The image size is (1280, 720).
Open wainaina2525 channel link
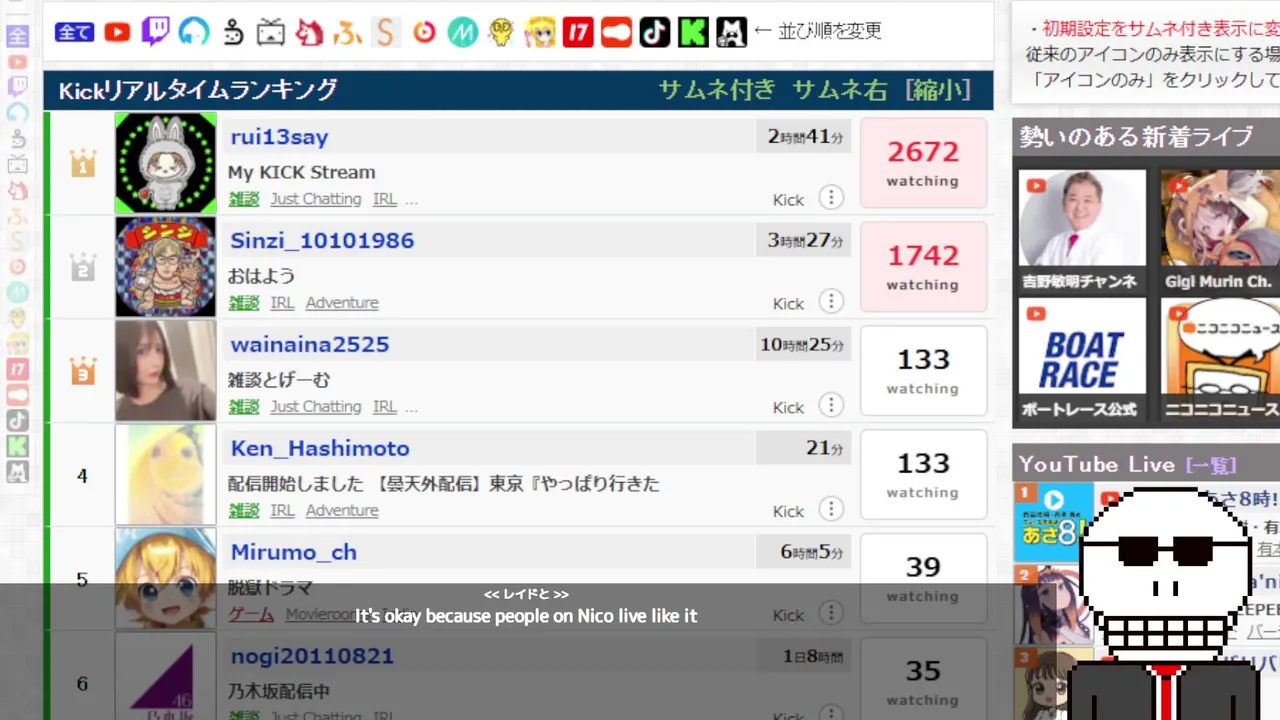[310, 345]
